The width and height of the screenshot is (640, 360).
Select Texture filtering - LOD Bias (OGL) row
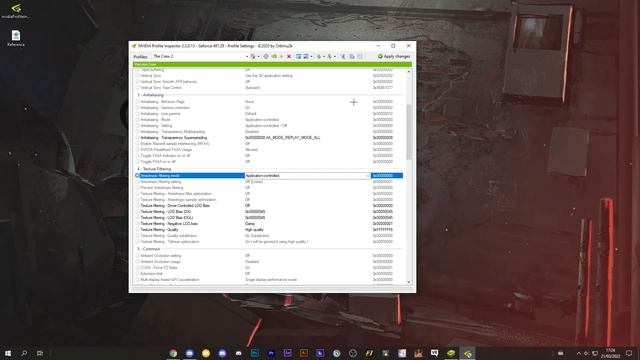point(269,218)
